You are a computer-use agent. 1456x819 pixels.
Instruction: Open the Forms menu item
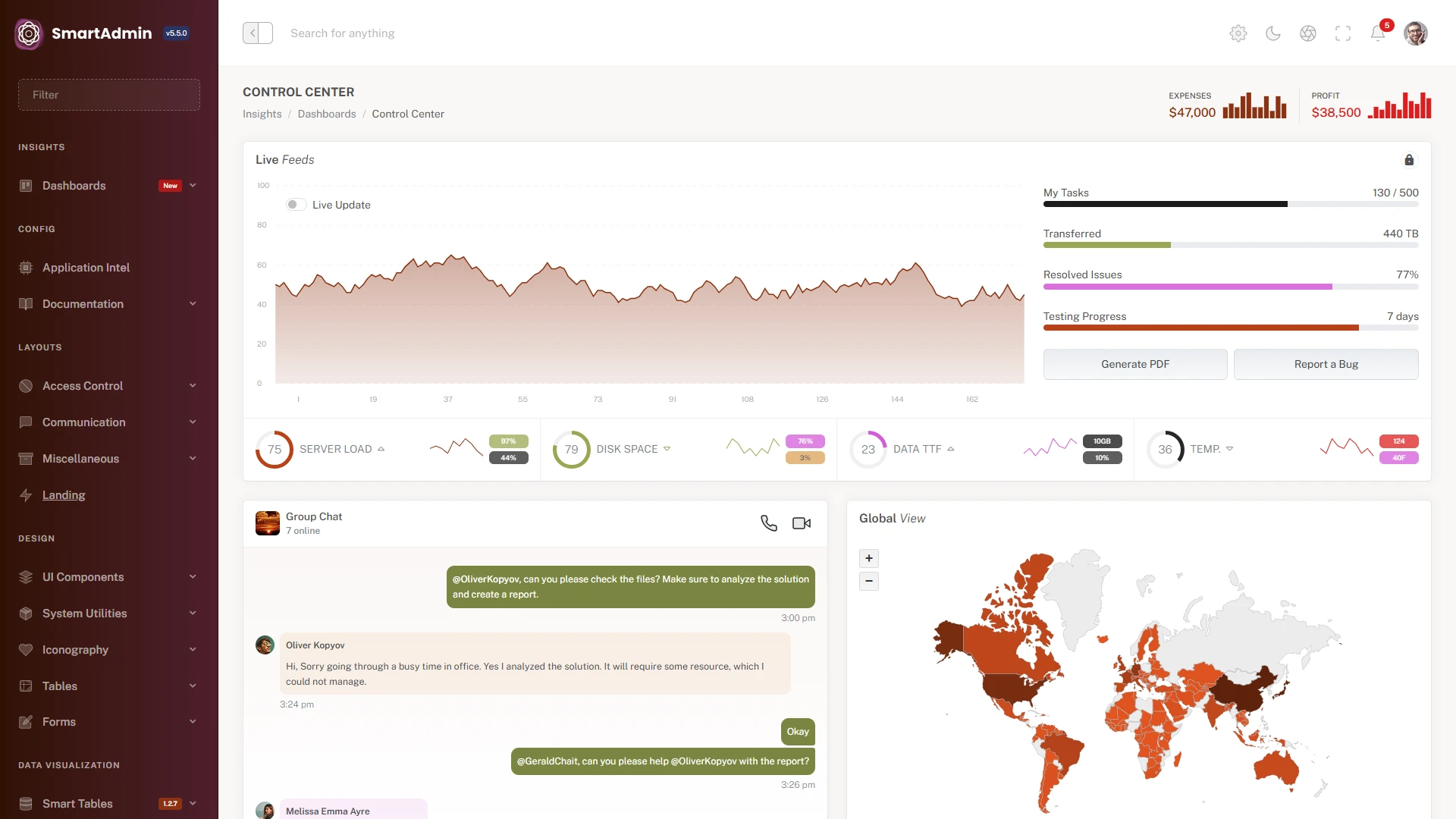pyautogui.click(x=109, y=722)
